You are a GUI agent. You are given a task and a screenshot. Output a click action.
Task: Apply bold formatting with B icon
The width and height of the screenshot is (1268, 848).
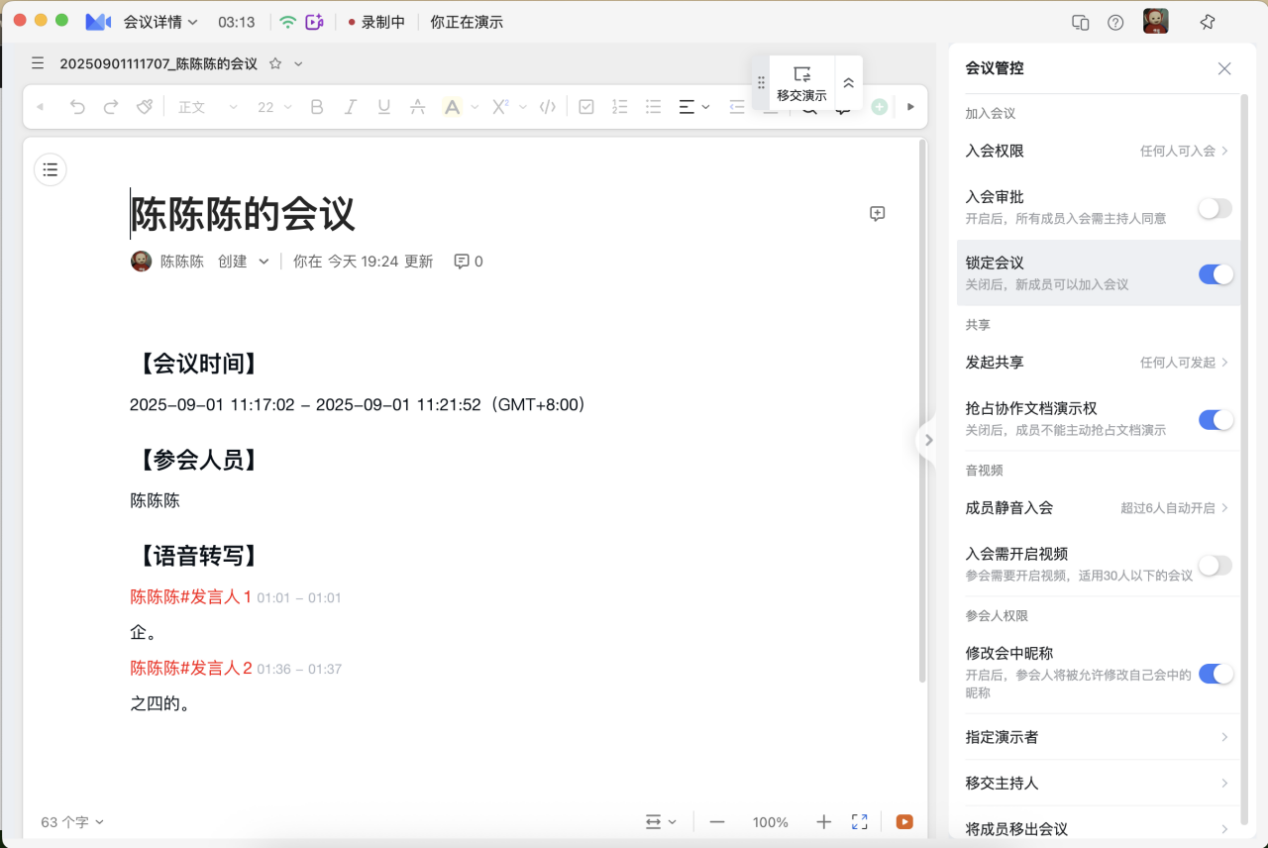click(317, 107)
